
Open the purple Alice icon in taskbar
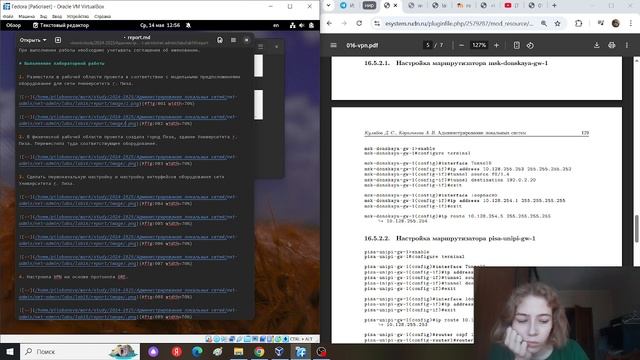coord(153,351)
